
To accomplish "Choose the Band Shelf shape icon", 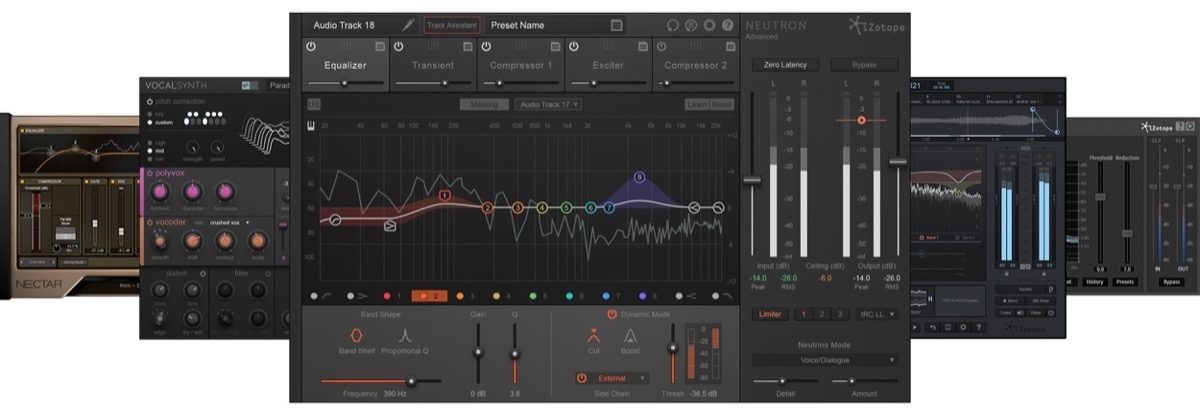I will tap(356, 337).
